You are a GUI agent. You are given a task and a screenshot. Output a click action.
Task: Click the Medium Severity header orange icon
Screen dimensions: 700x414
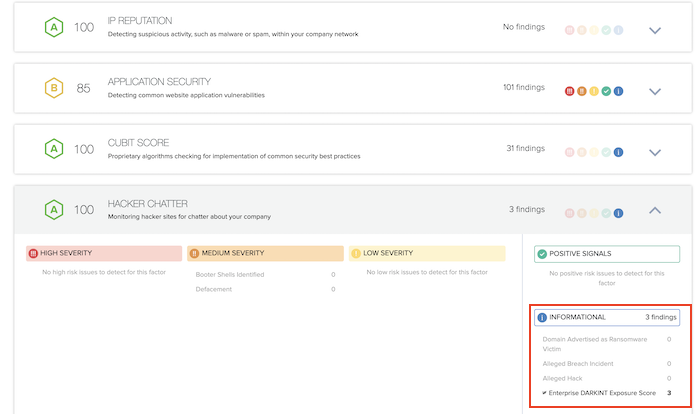[x=194, y=253]
